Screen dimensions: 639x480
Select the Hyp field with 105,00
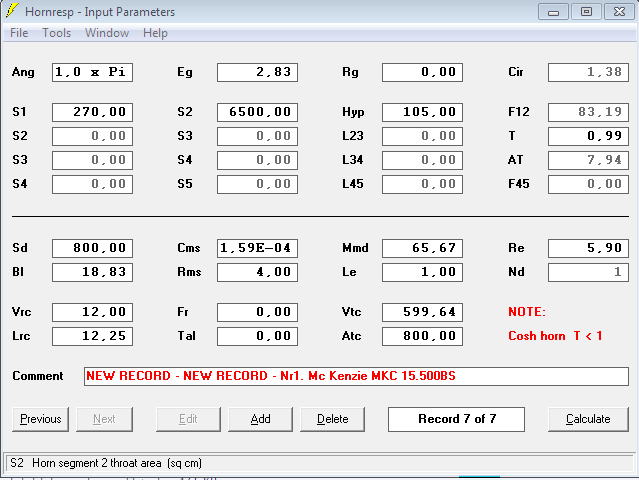click(x=422, y=112)
